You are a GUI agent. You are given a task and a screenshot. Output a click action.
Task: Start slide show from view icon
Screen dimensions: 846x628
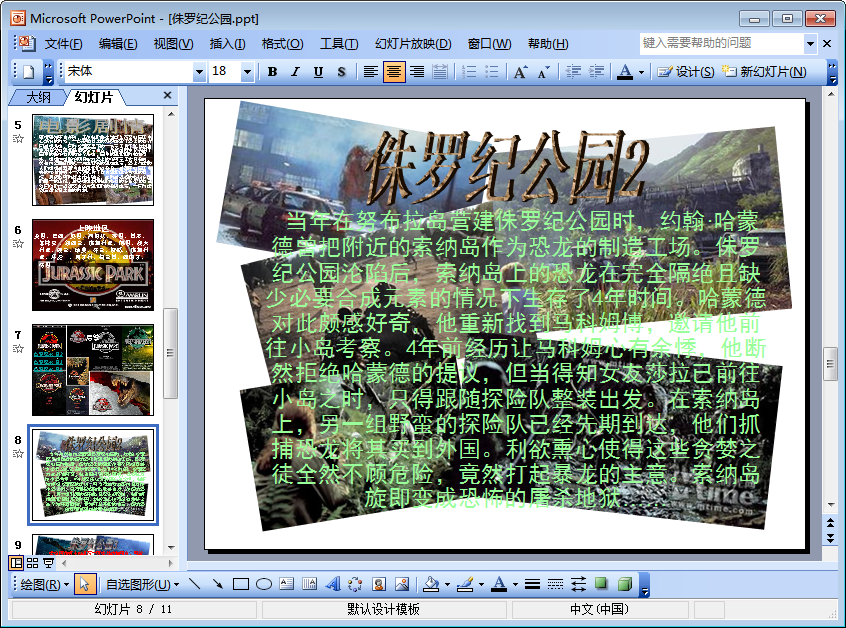click(49, 563)
